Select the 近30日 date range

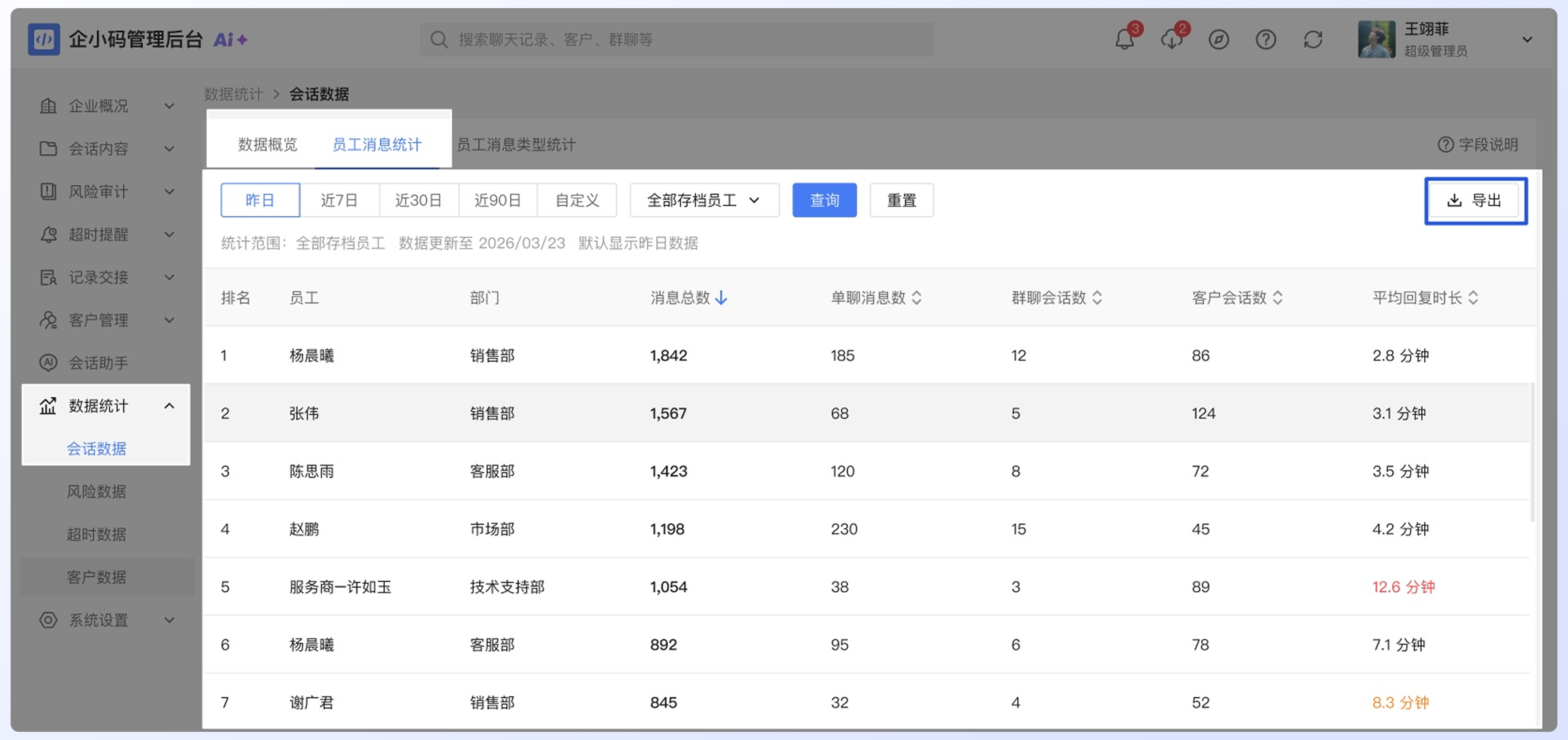(x=419, y=200)
